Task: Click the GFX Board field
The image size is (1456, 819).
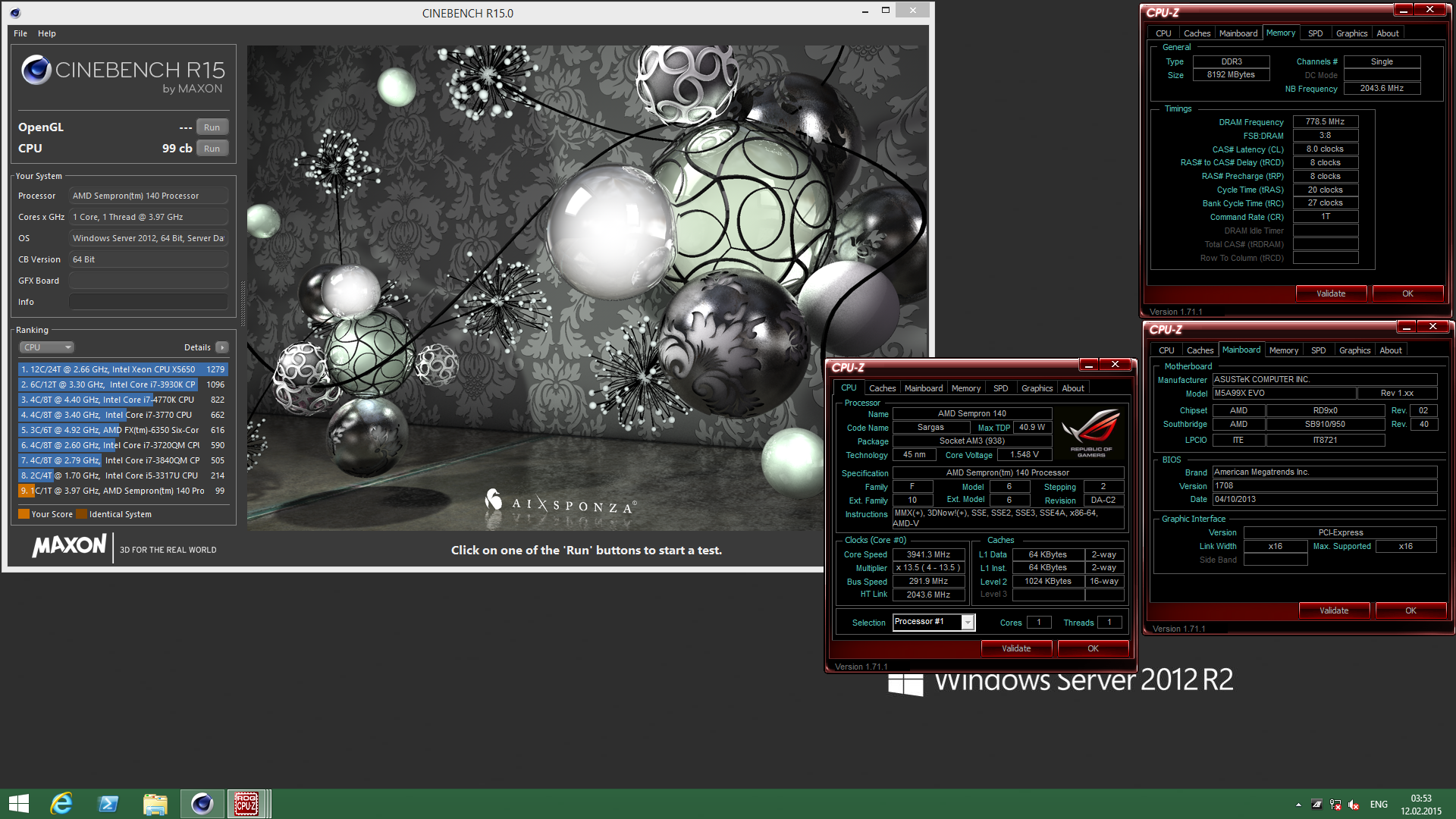Action: point(149,281)
